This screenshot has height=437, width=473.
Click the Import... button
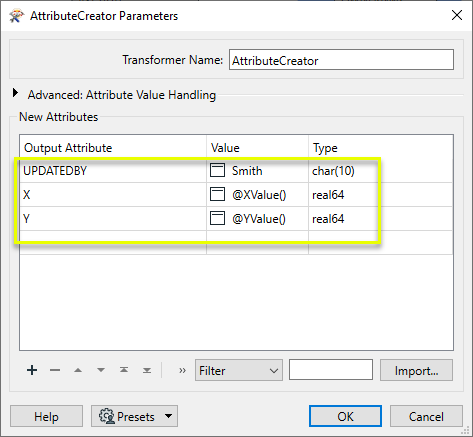[x=416, y=370]
